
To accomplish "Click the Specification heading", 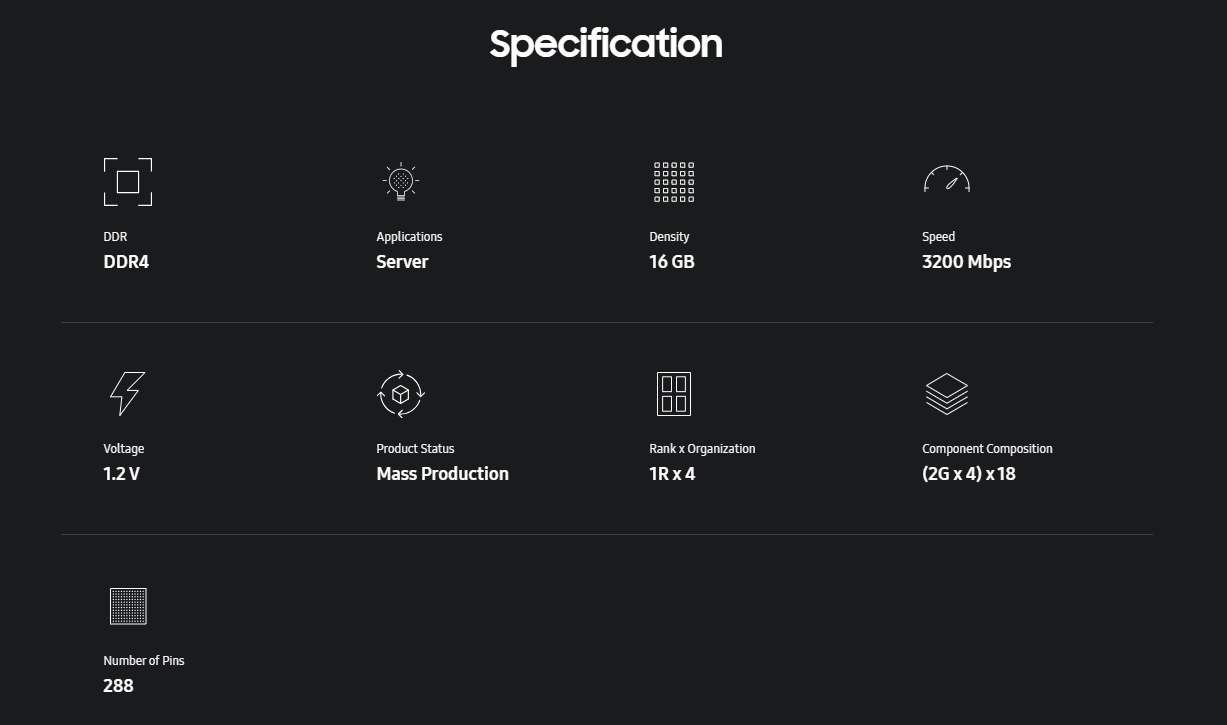I will pos(606,44).
